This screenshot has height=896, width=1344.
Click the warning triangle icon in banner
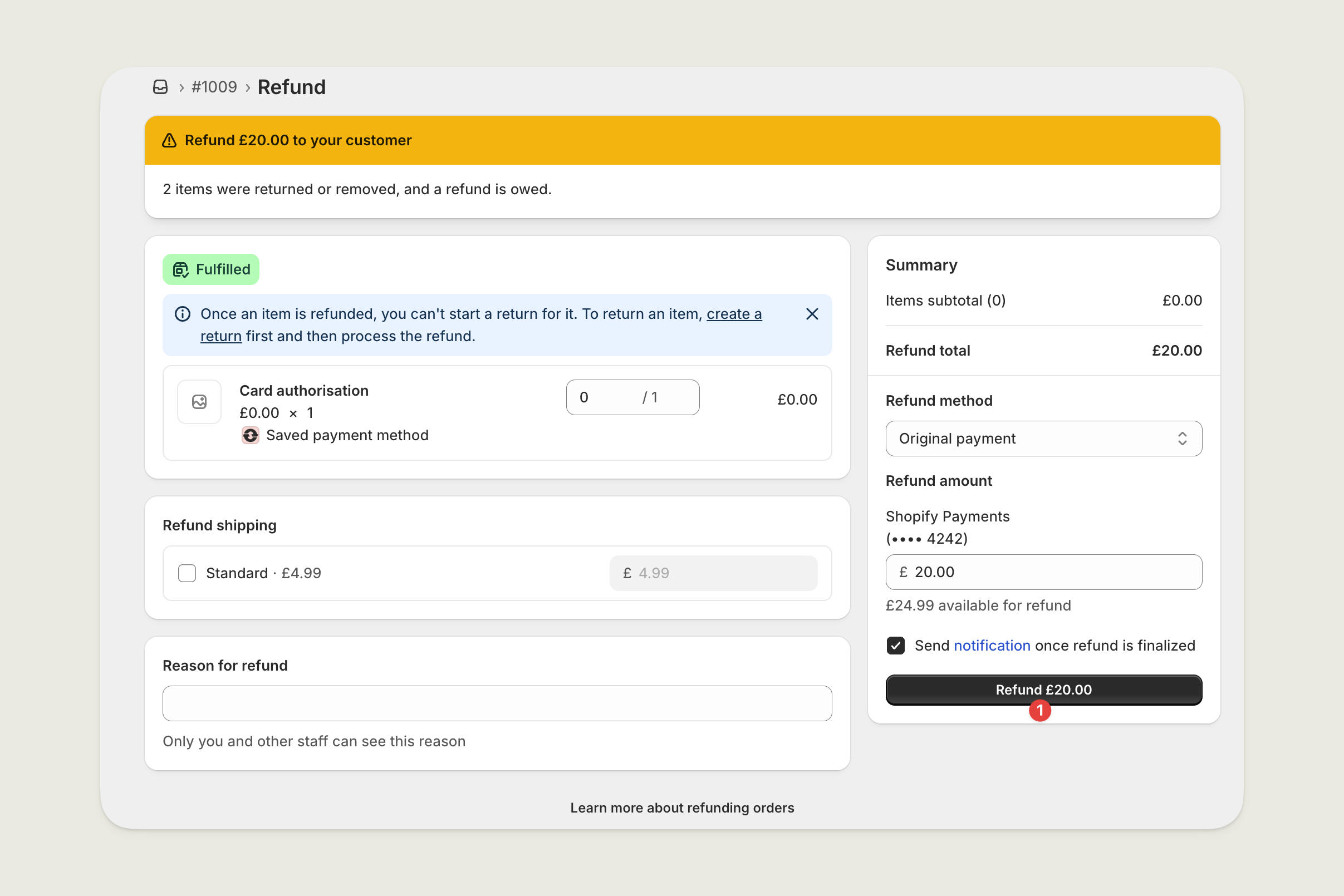point(169,141)
